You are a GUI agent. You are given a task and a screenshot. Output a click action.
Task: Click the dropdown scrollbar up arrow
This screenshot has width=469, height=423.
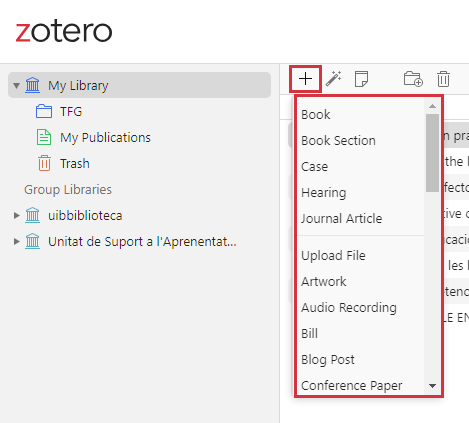(x=432, y=106)
